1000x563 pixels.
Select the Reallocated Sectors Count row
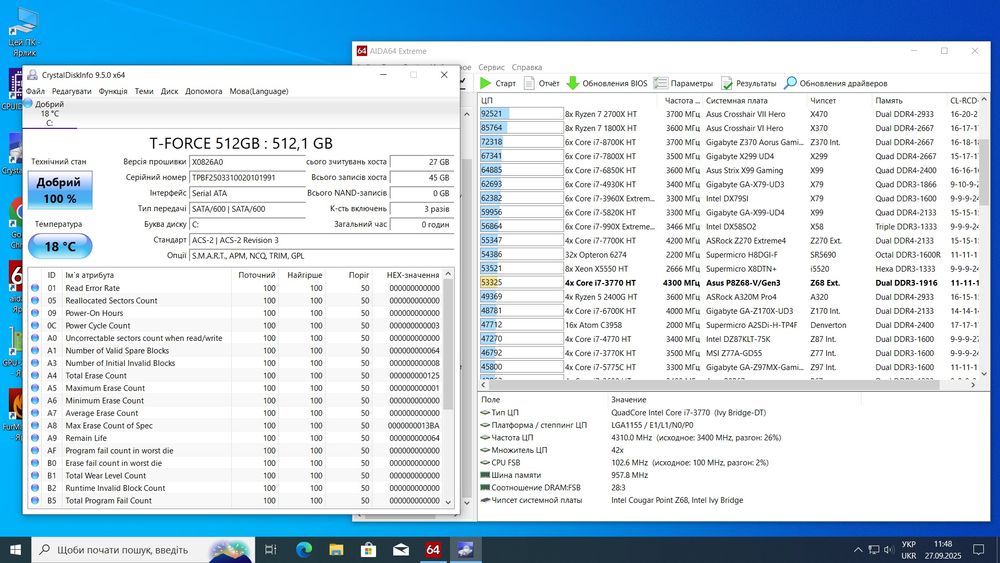click(x=236, y=300)
